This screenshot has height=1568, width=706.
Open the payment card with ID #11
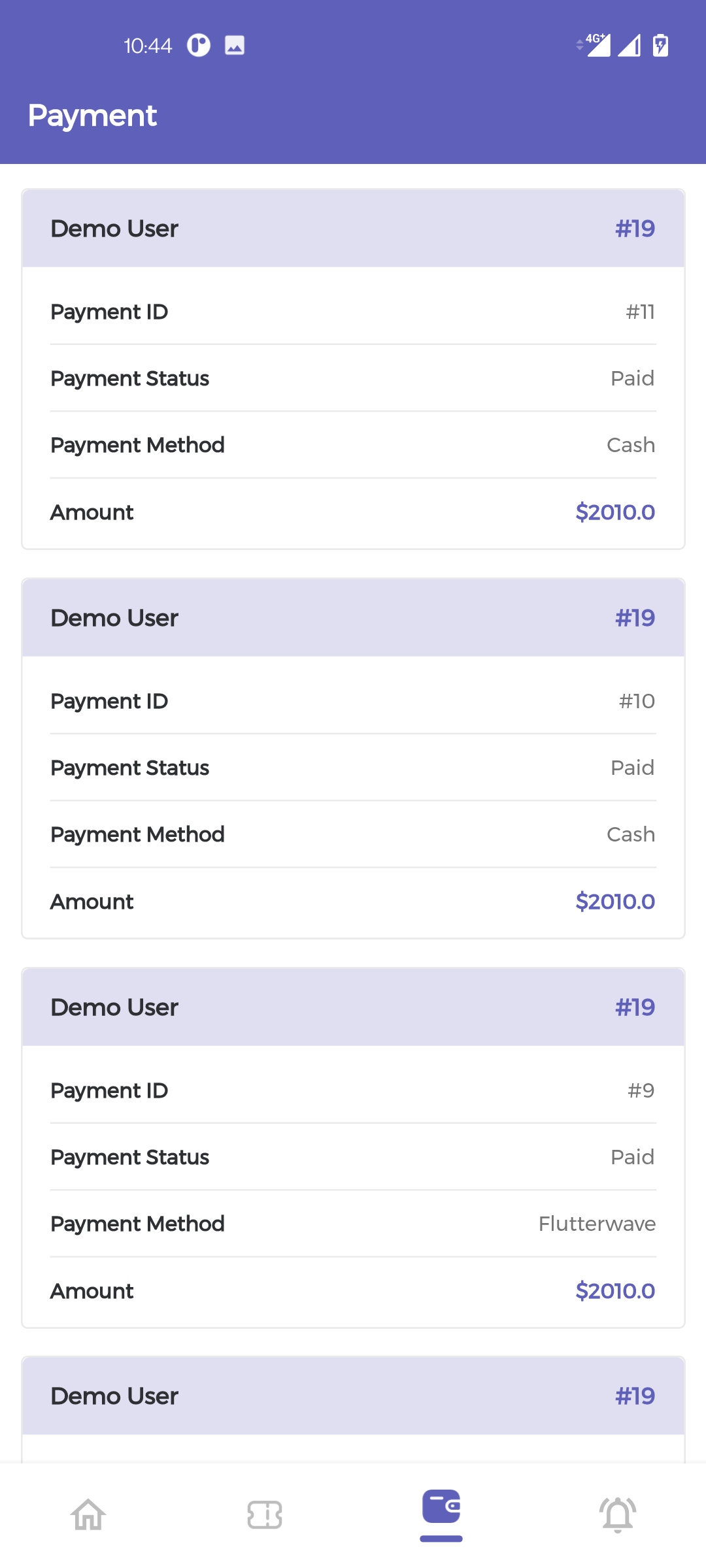(353, 312)
